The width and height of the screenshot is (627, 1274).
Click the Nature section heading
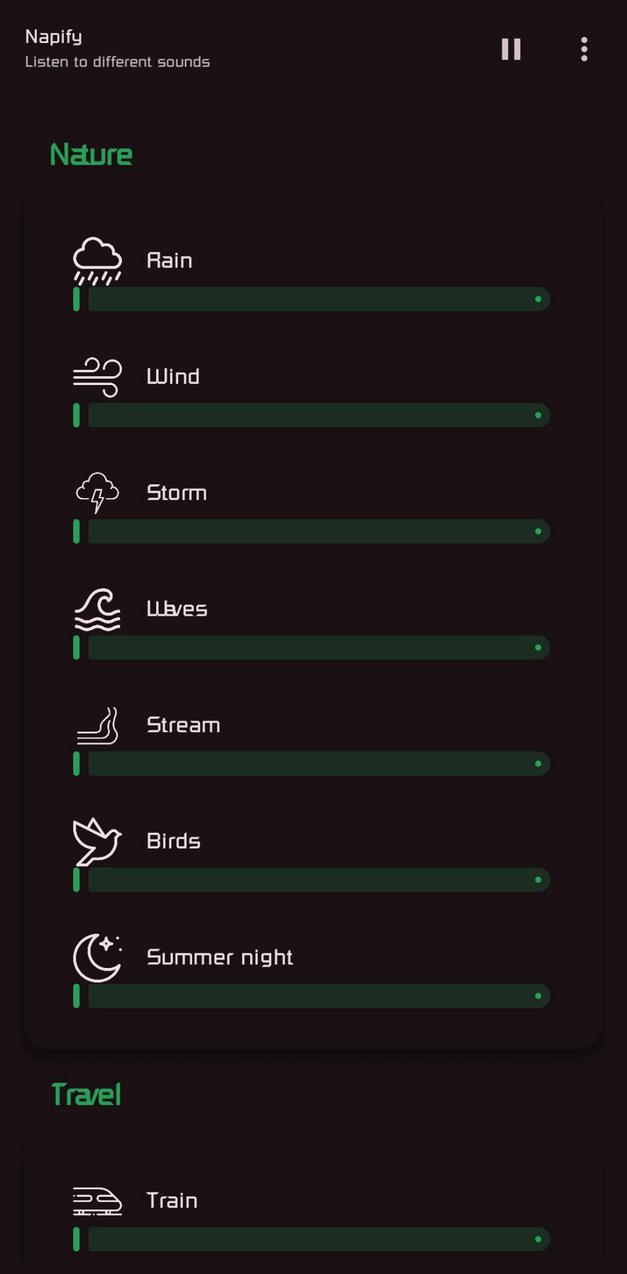(91, 155)
